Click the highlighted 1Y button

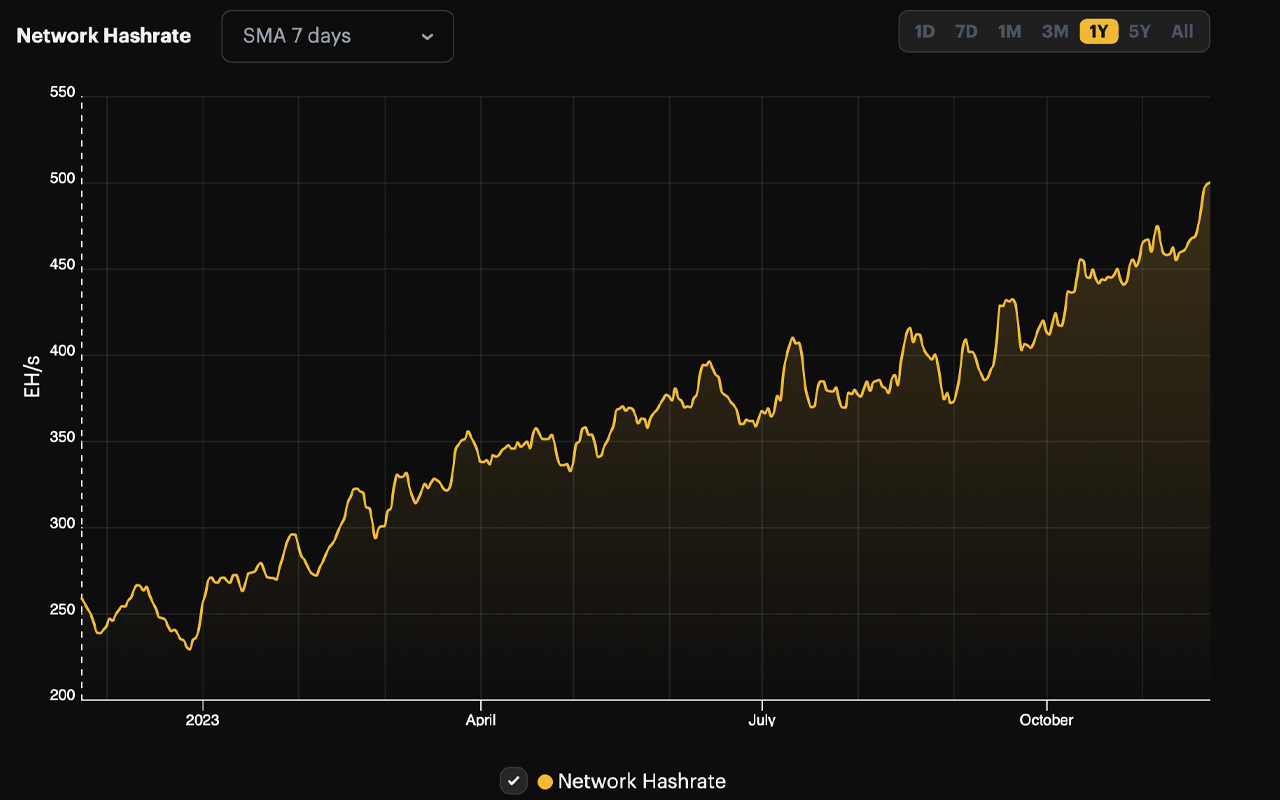[1098, 31]
